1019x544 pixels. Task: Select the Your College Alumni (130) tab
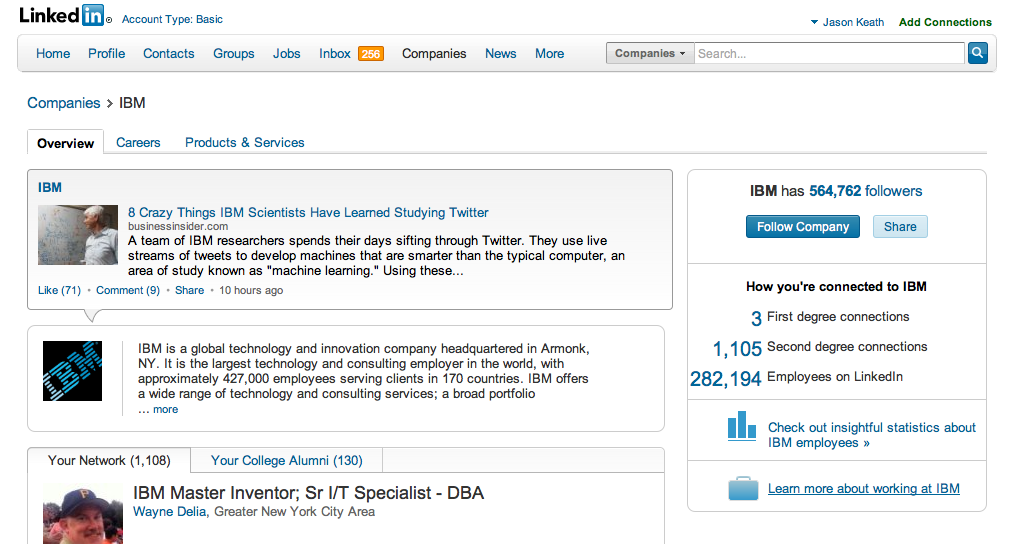pyautogui.click(x=287, y=460)
